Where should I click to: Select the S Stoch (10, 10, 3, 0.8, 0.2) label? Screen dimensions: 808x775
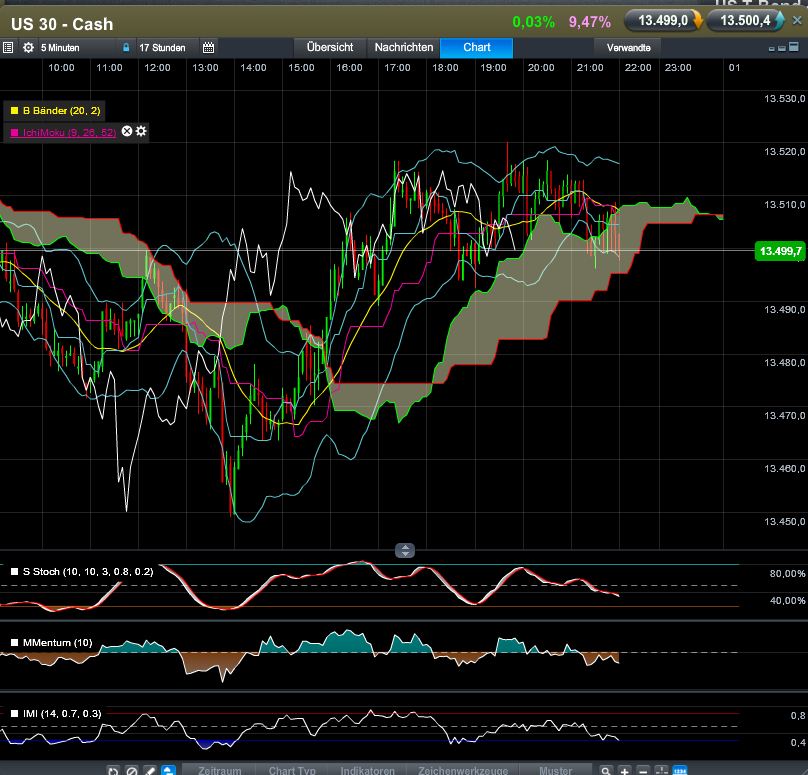(x=88, y=571)
